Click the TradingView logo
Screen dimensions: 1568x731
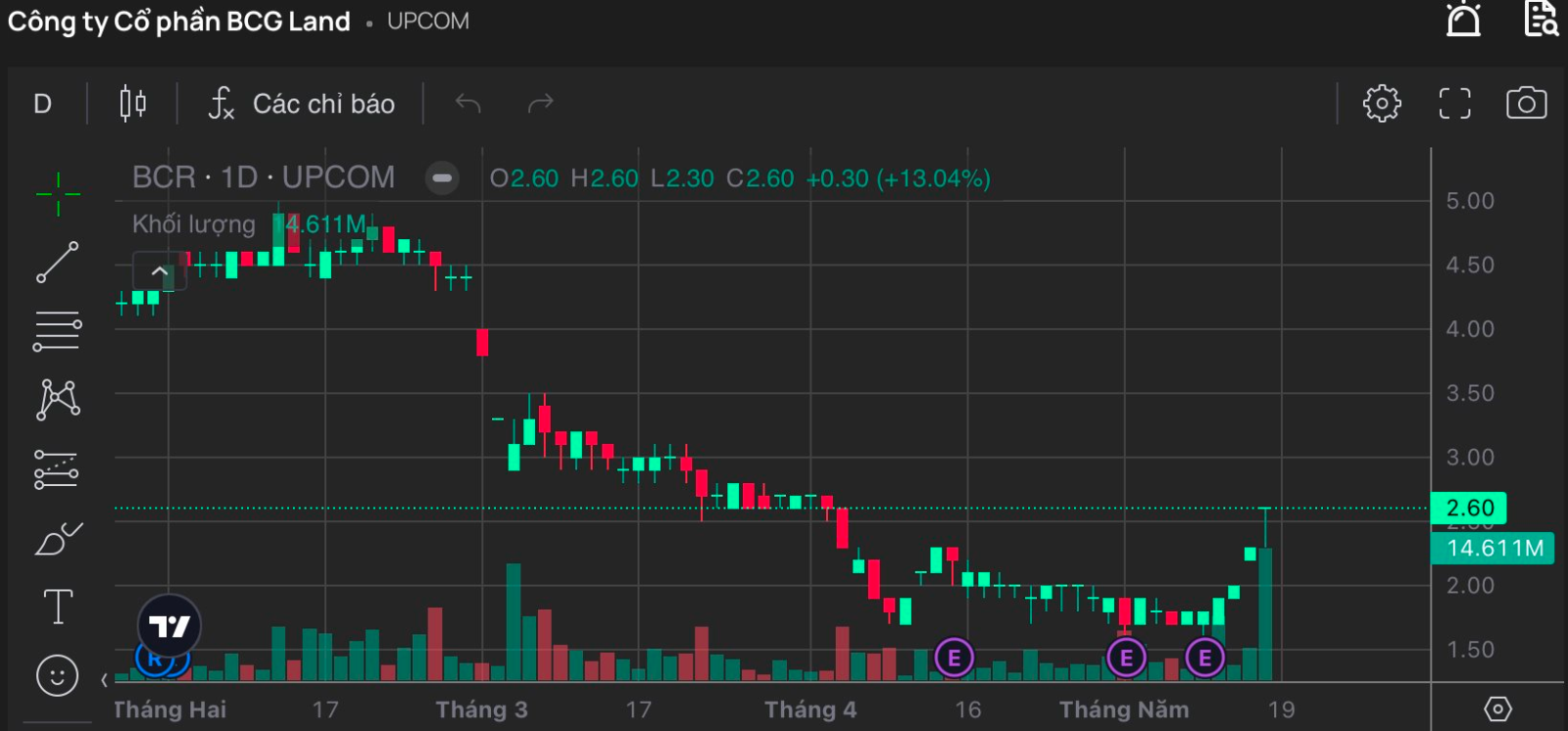[x=169, y=625]
